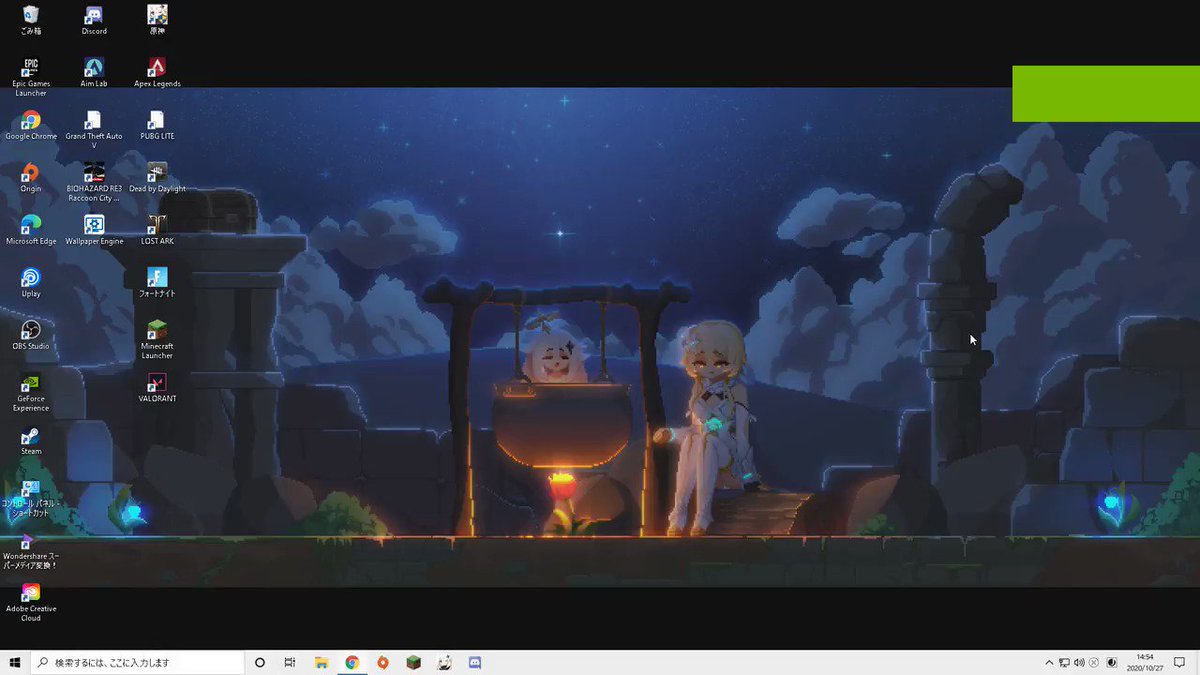This screenshot has height=675, width=1200.
Task: Open network status tray icon
Action: click(x=1064, y=662)
